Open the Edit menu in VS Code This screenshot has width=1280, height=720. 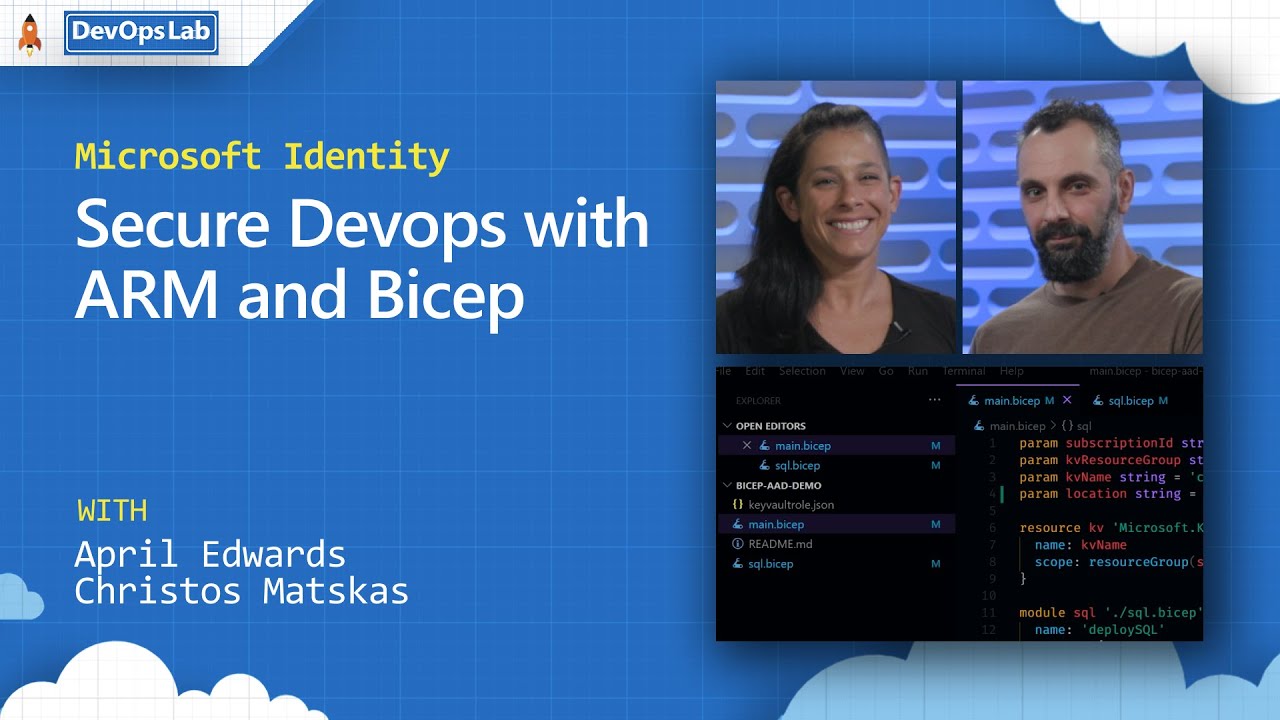click(755, 371)
